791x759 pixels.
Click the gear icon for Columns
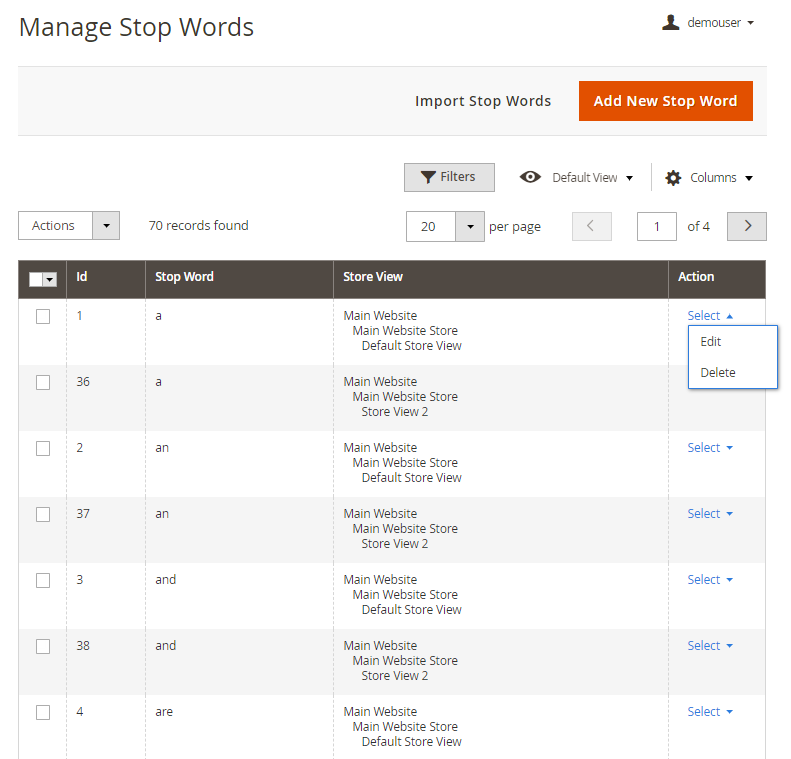tap(673, 178)
